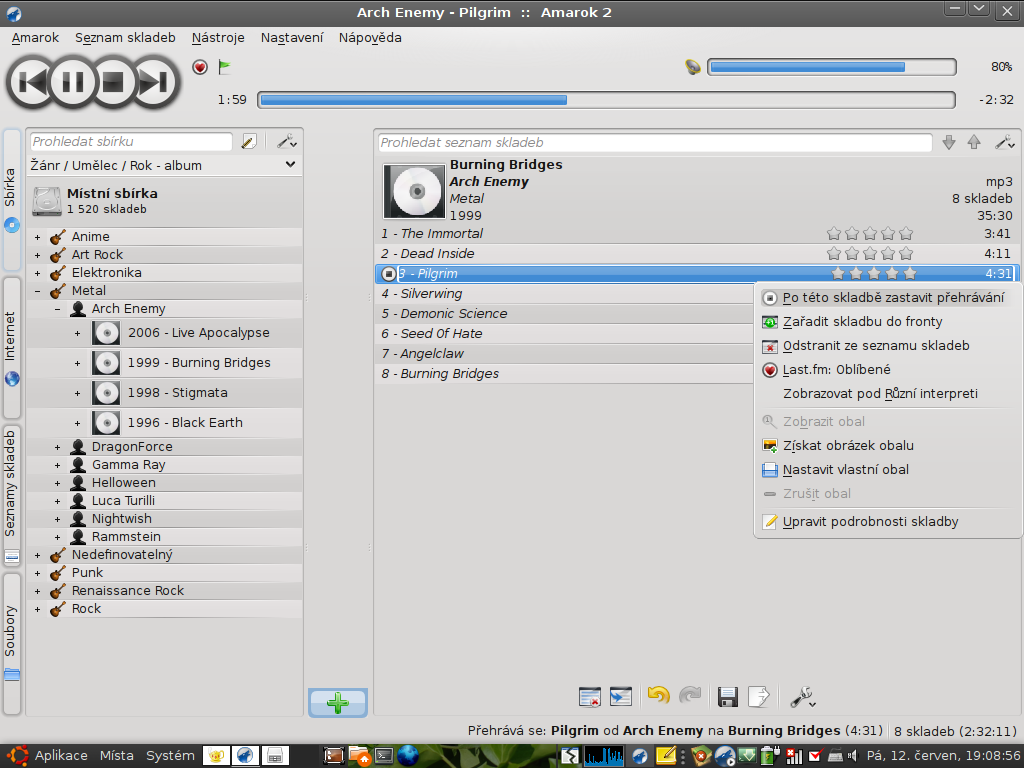Click the green plus add button
The width and height of the screenshot is (1024, 768).
point(338,703)
